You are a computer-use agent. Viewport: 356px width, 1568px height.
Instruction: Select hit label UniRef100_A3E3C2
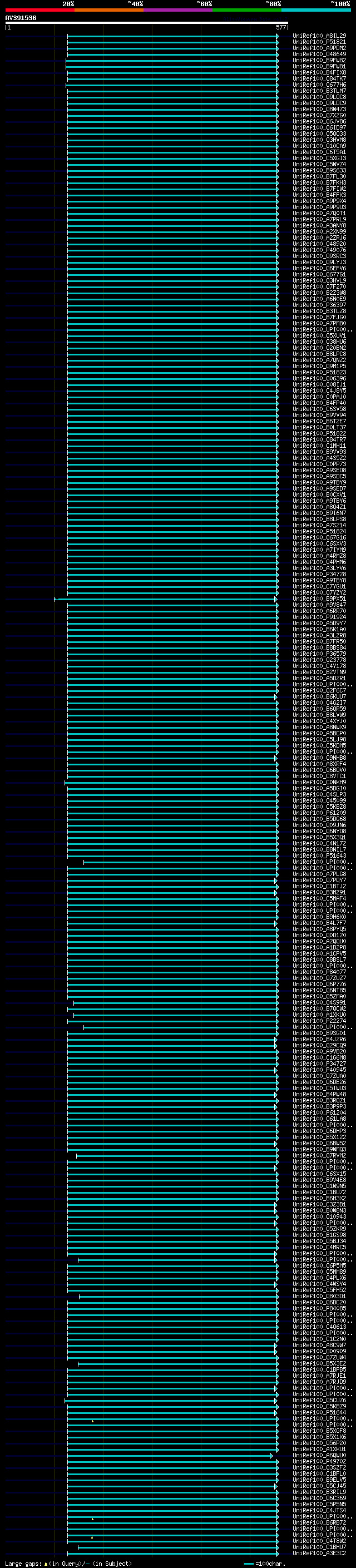[319, 1554]
